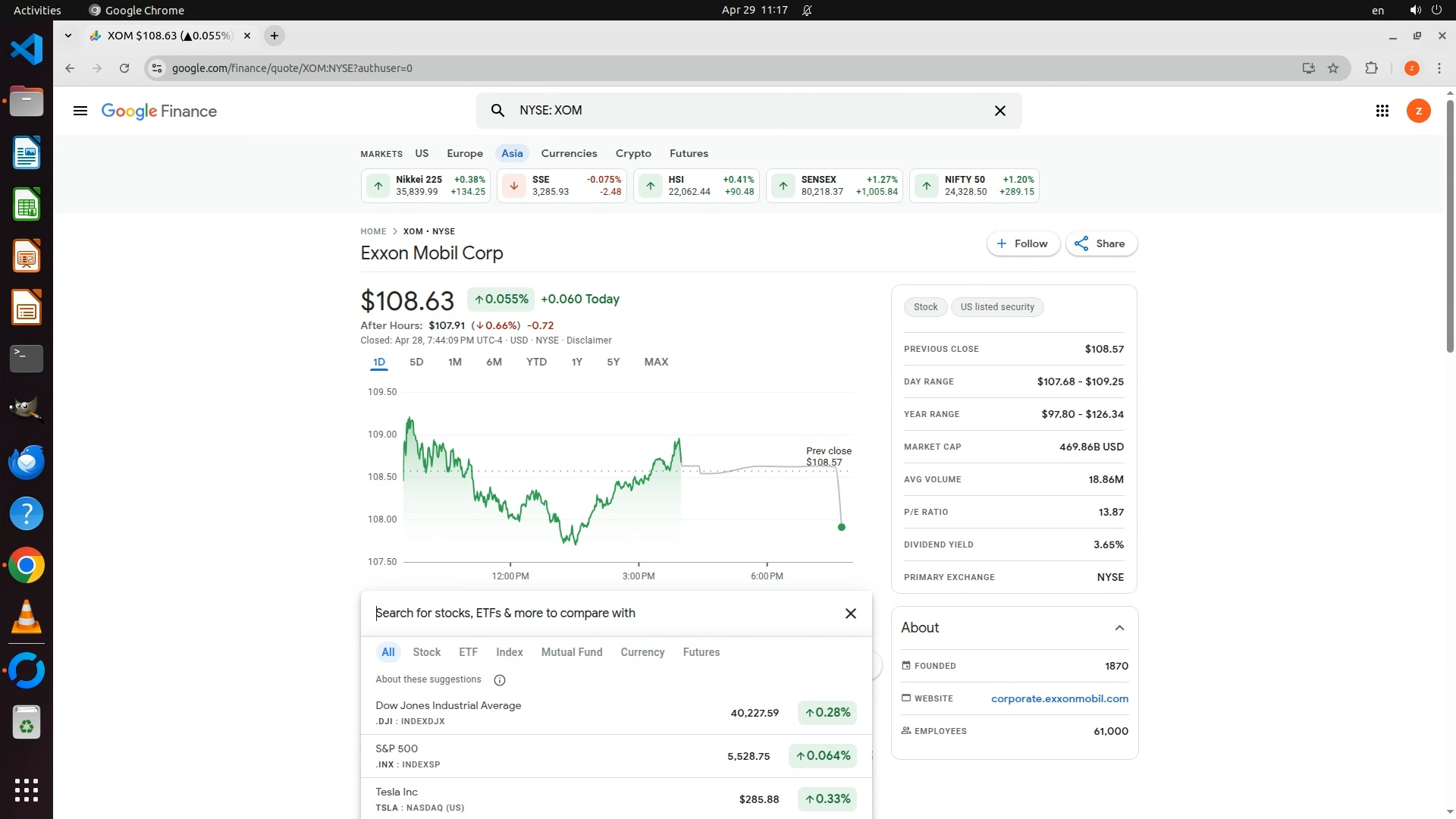This screenshot has width=1456, height=819.
Task: Select the Crypto markets tab
Action: [x=632, y=153]
